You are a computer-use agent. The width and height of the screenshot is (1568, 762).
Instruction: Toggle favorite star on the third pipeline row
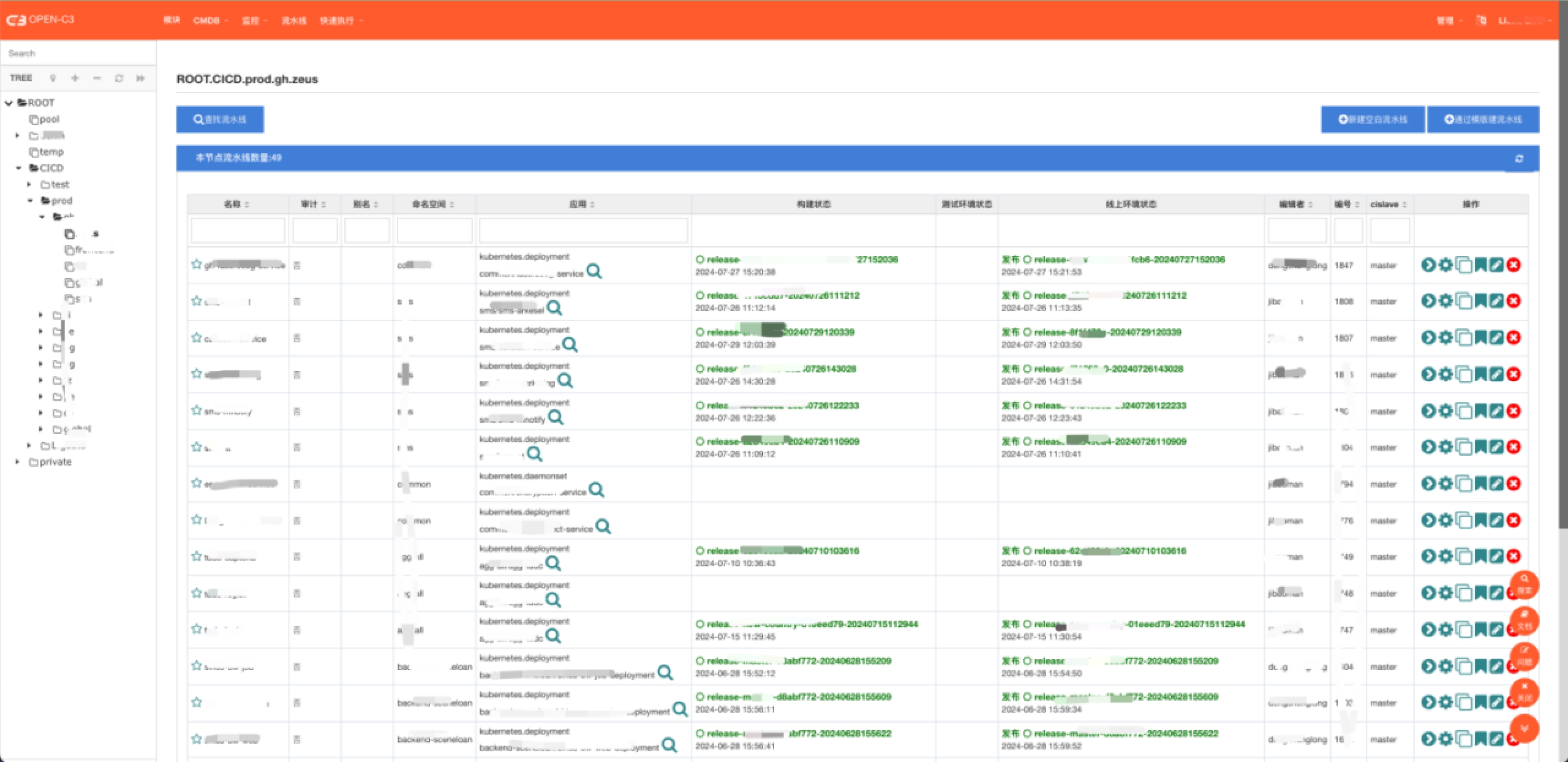coord(196,338)
